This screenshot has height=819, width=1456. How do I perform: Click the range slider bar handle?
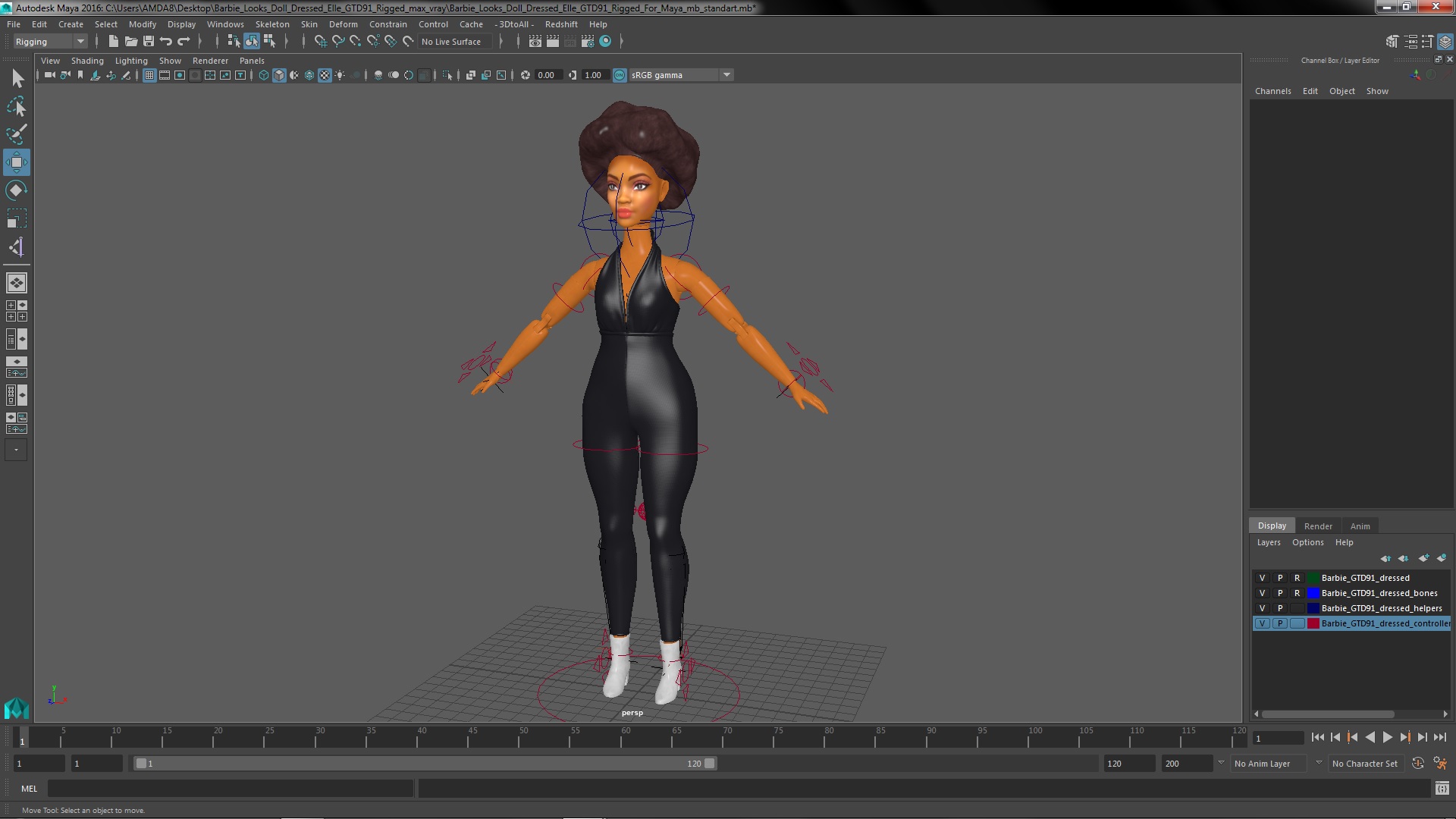425,764
